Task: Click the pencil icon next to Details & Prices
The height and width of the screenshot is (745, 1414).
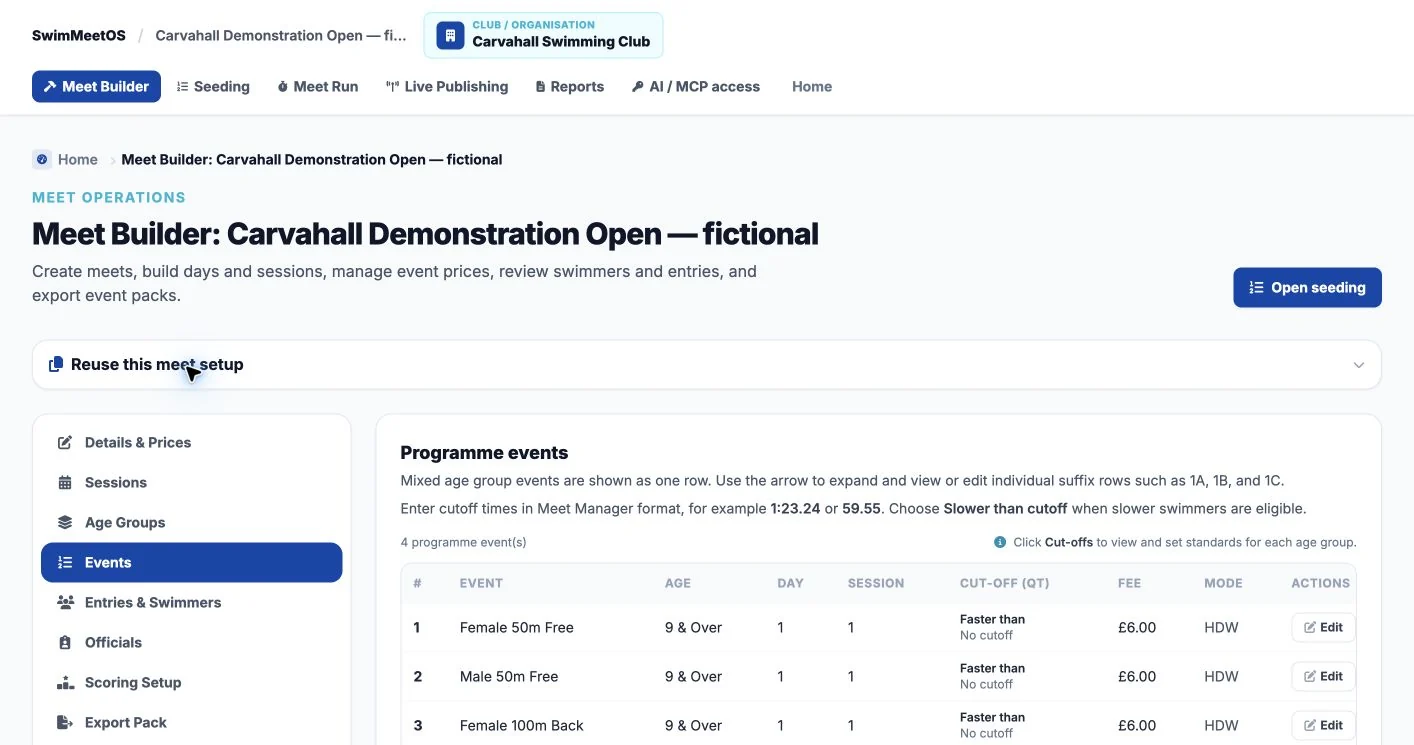Action: (x=65, y=442)
